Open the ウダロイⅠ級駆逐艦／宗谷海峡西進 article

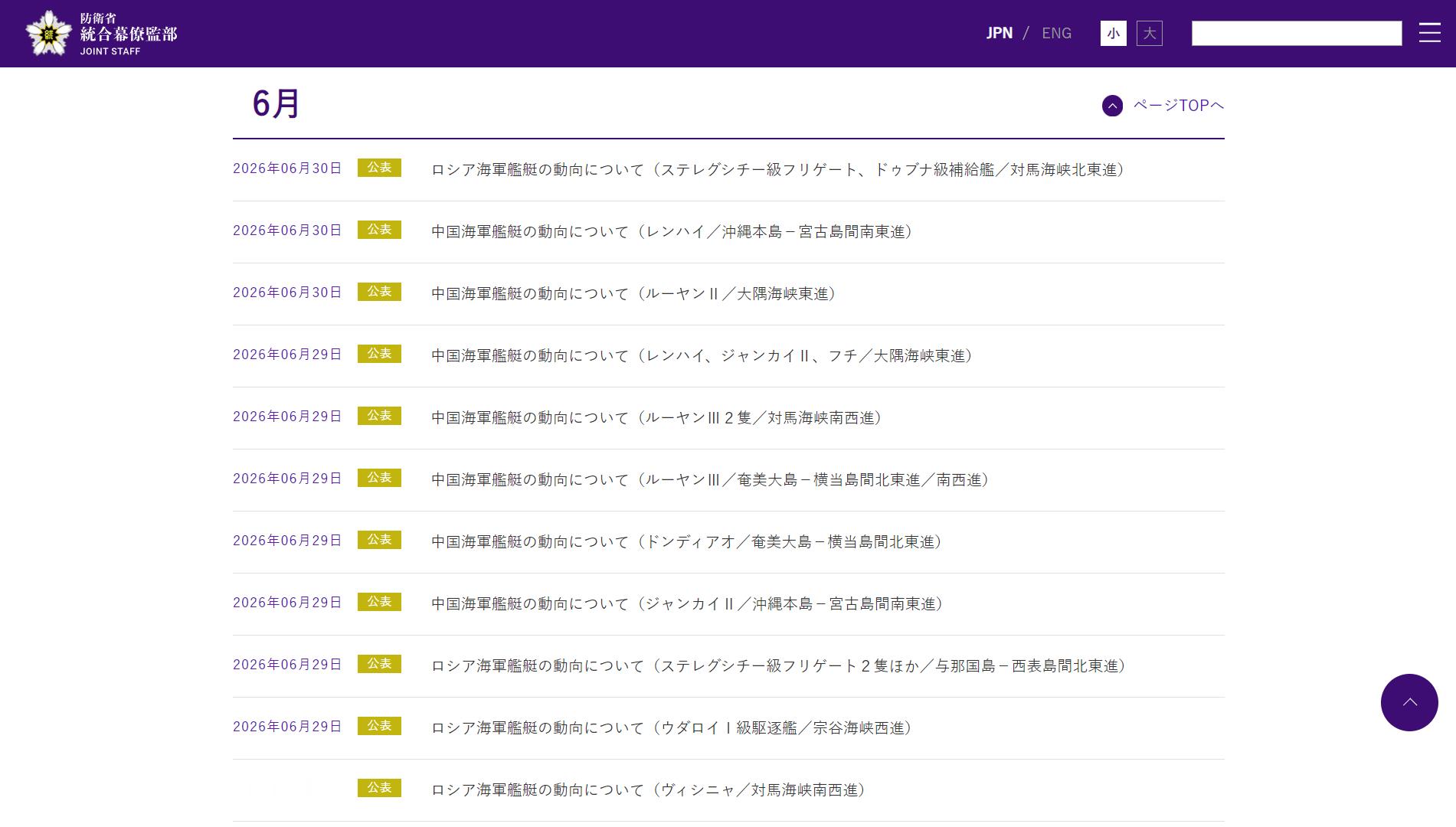672,728
